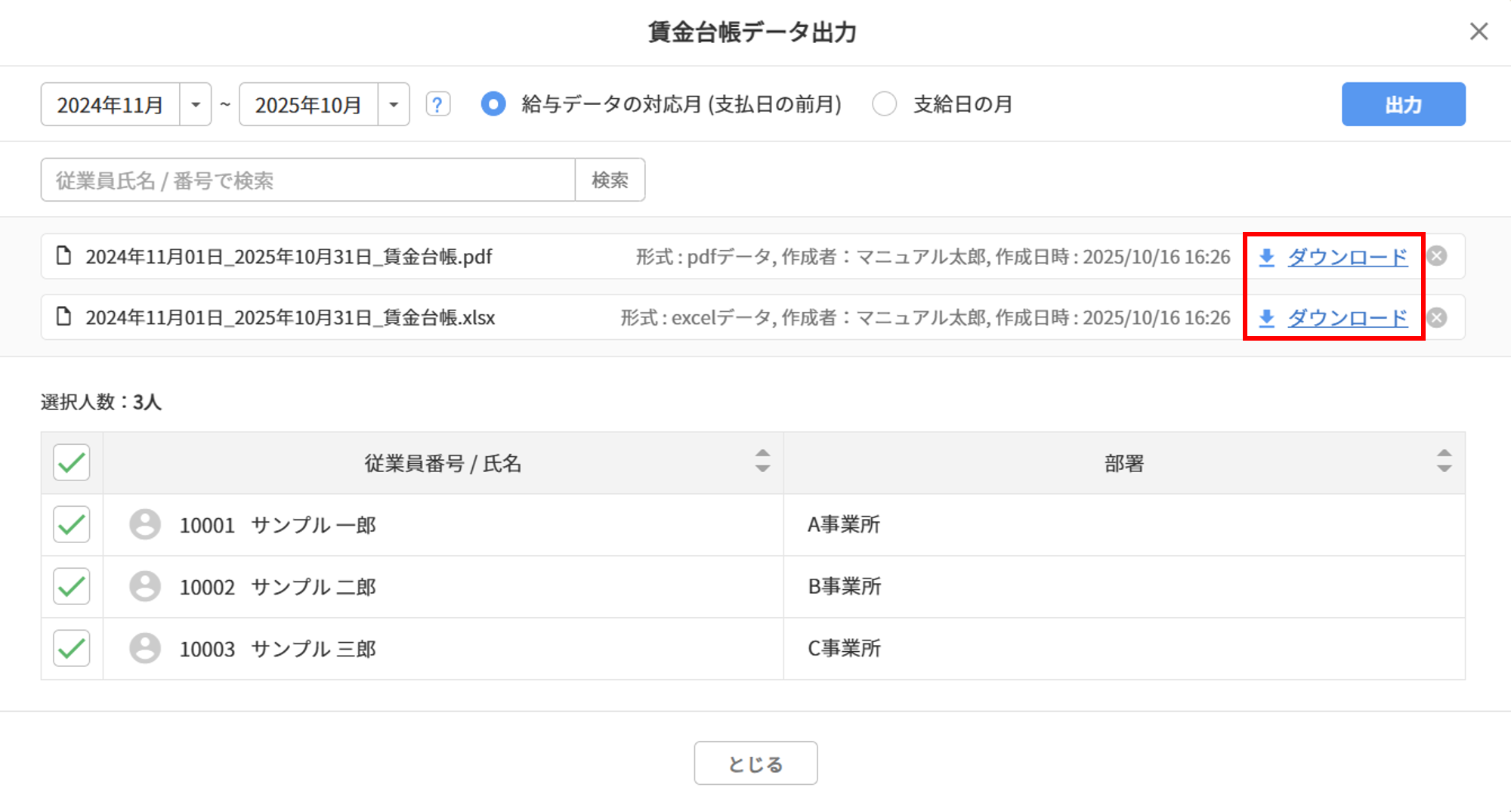Click the blue 出力 button

1403,104
